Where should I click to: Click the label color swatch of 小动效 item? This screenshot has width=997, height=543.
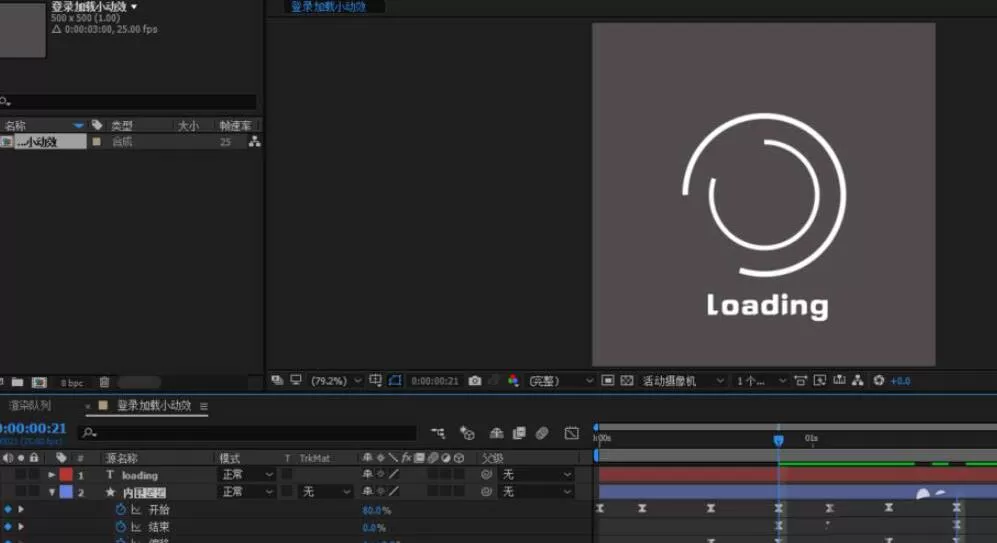tap(97, 142)
